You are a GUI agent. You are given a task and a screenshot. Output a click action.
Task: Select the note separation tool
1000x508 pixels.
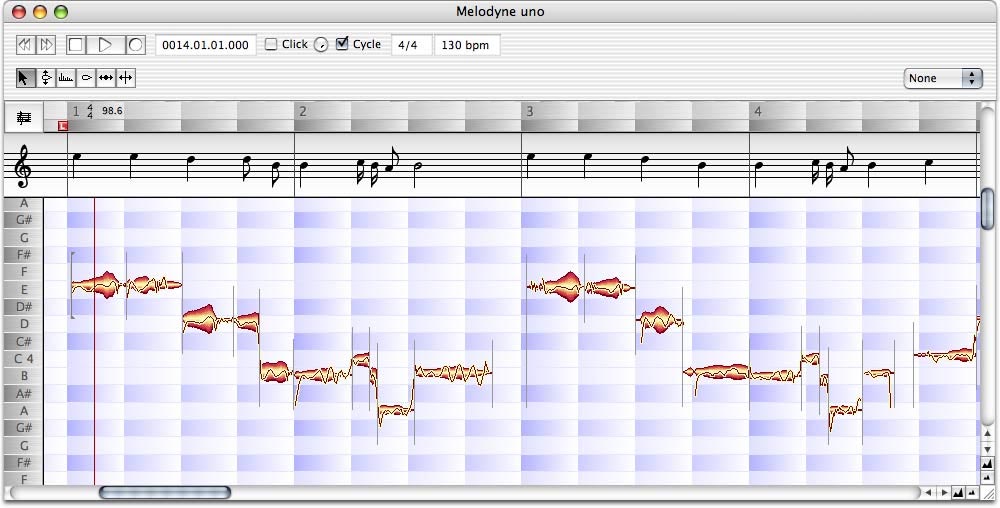126,78
